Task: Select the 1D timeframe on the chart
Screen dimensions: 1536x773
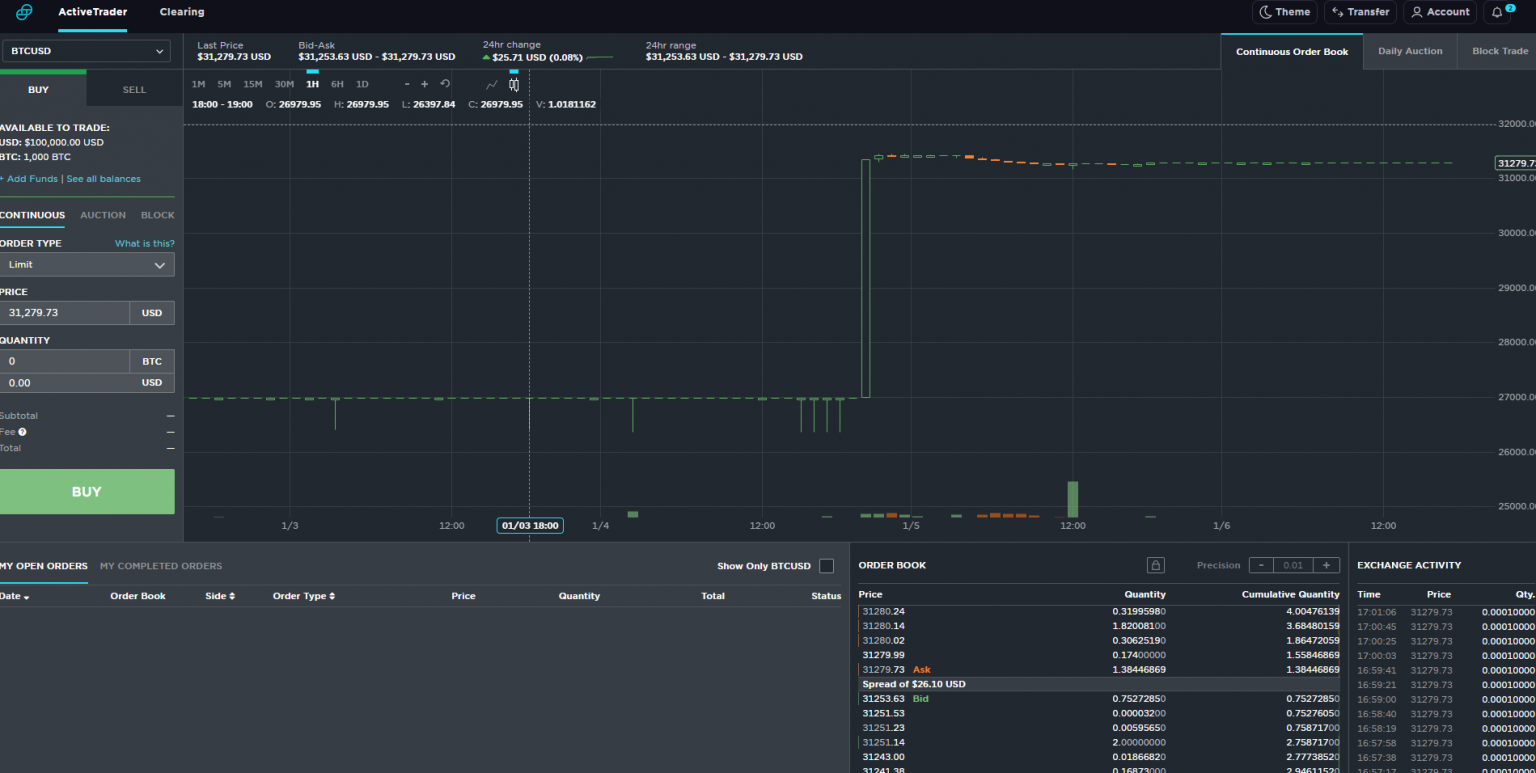Action: 361,84
